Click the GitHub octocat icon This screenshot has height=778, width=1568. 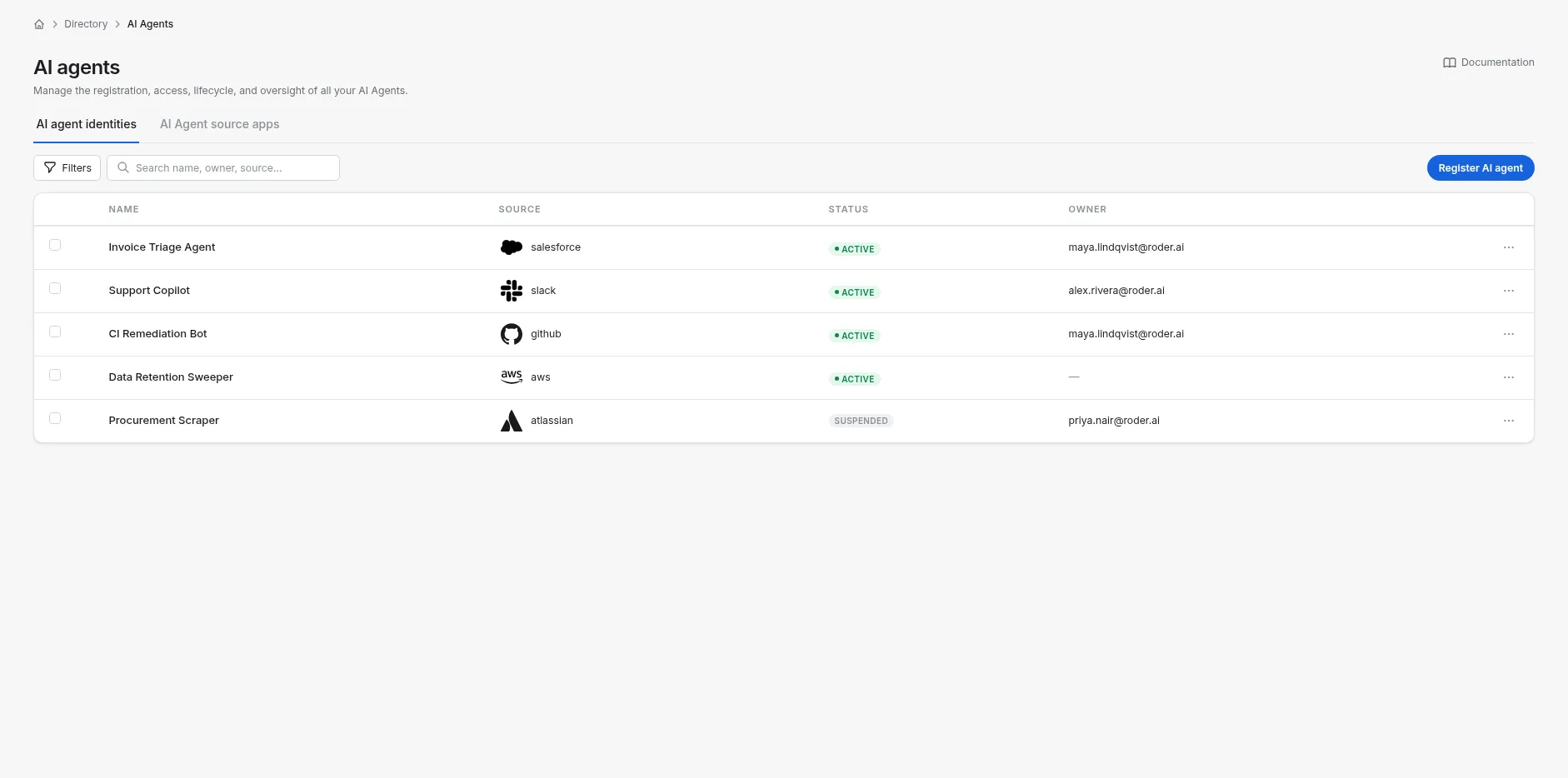pyautogui.click(x=512, y=334)
